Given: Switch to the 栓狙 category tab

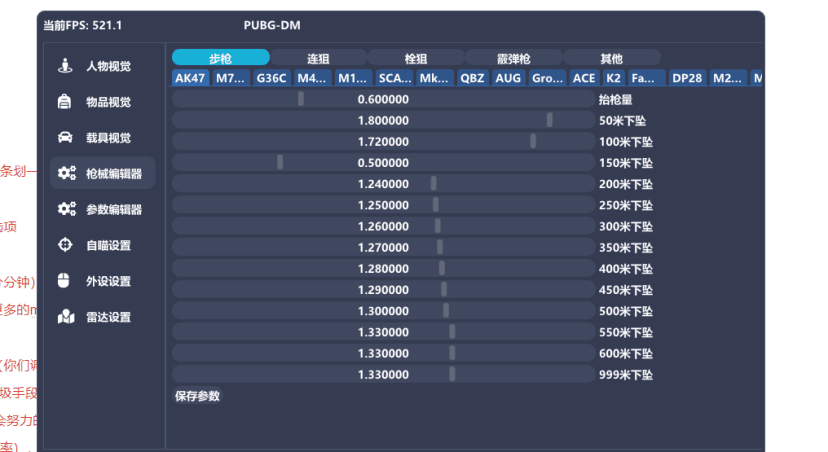Looking at the screenshot, I should pyautogui.click(x=416, y=58).
